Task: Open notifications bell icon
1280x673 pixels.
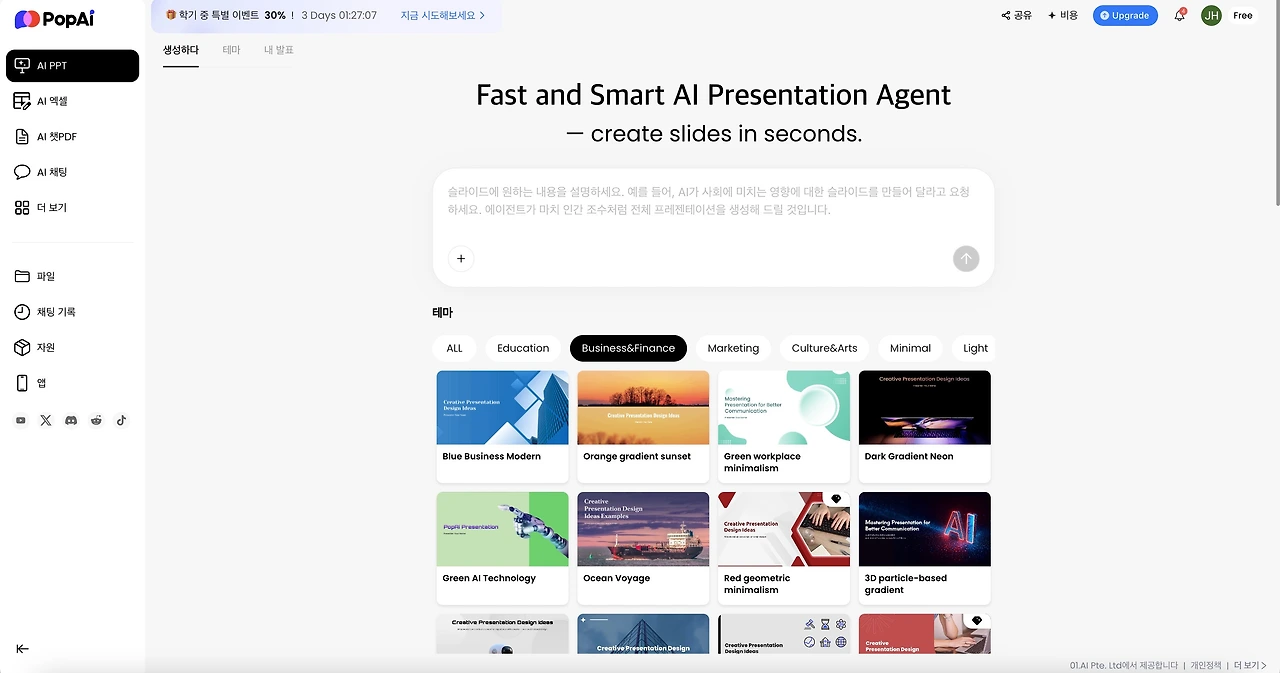Action: point(1180,16)
